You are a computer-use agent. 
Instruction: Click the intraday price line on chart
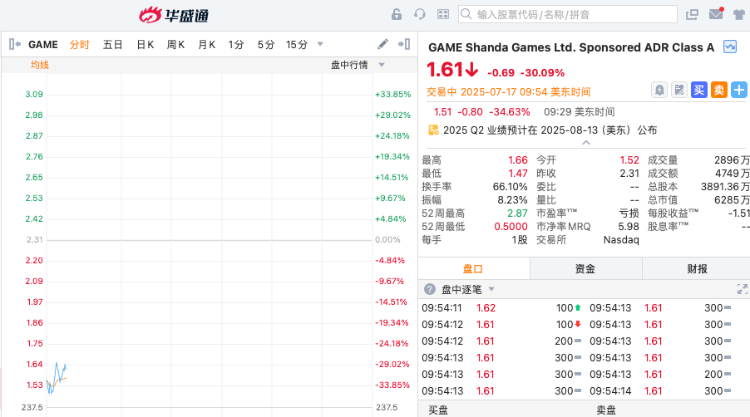(x=57, y=376)
